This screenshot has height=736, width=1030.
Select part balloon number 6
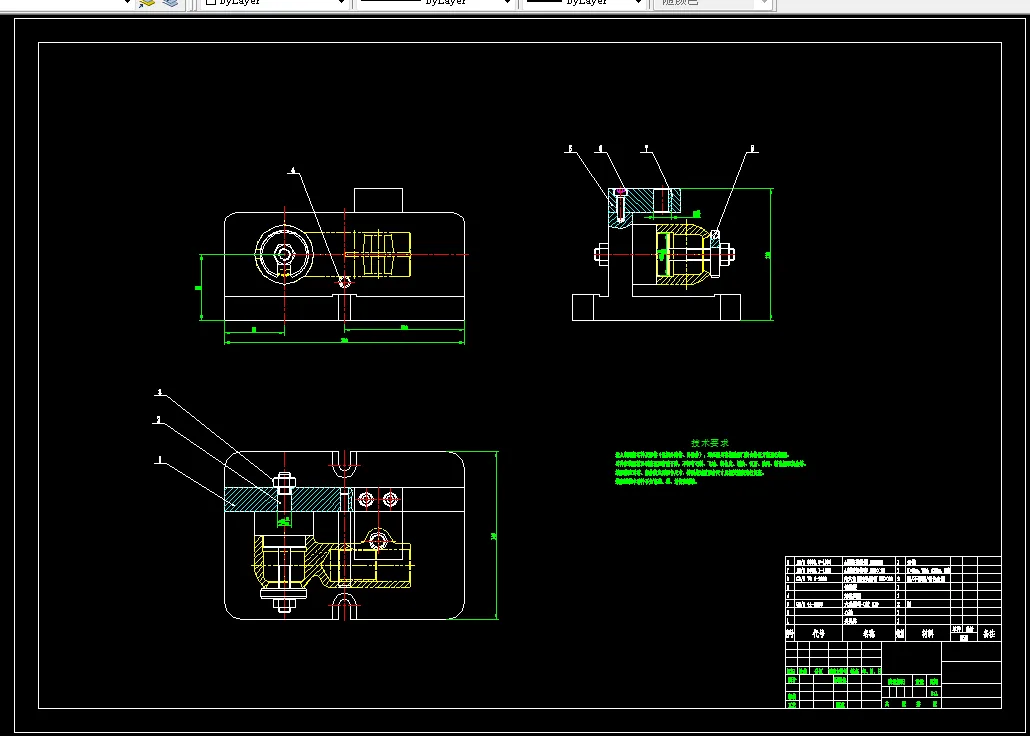pos(600,149)
